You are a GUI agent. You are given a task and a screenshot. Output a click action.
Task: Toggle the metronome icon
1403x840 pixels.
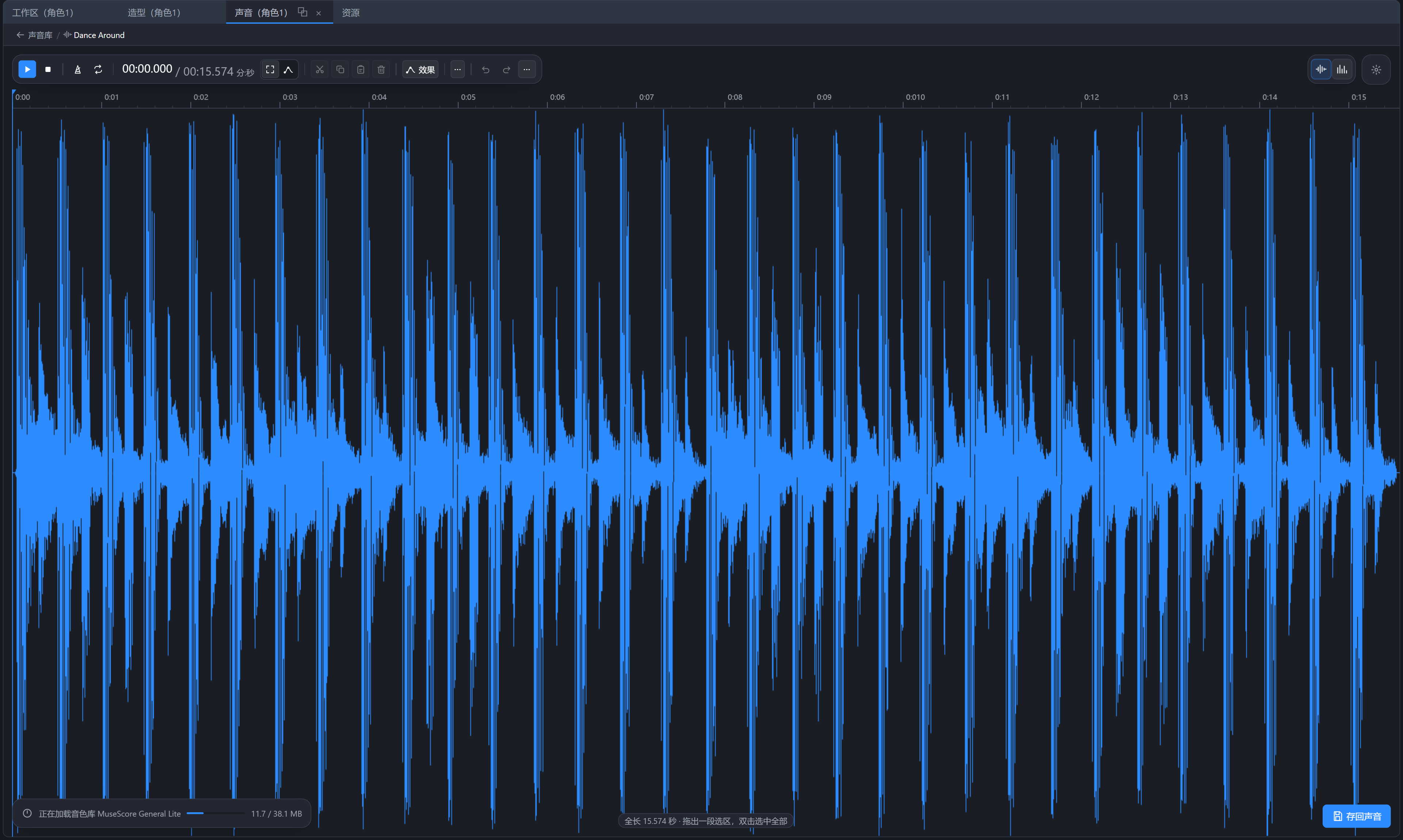pos(77,70)
